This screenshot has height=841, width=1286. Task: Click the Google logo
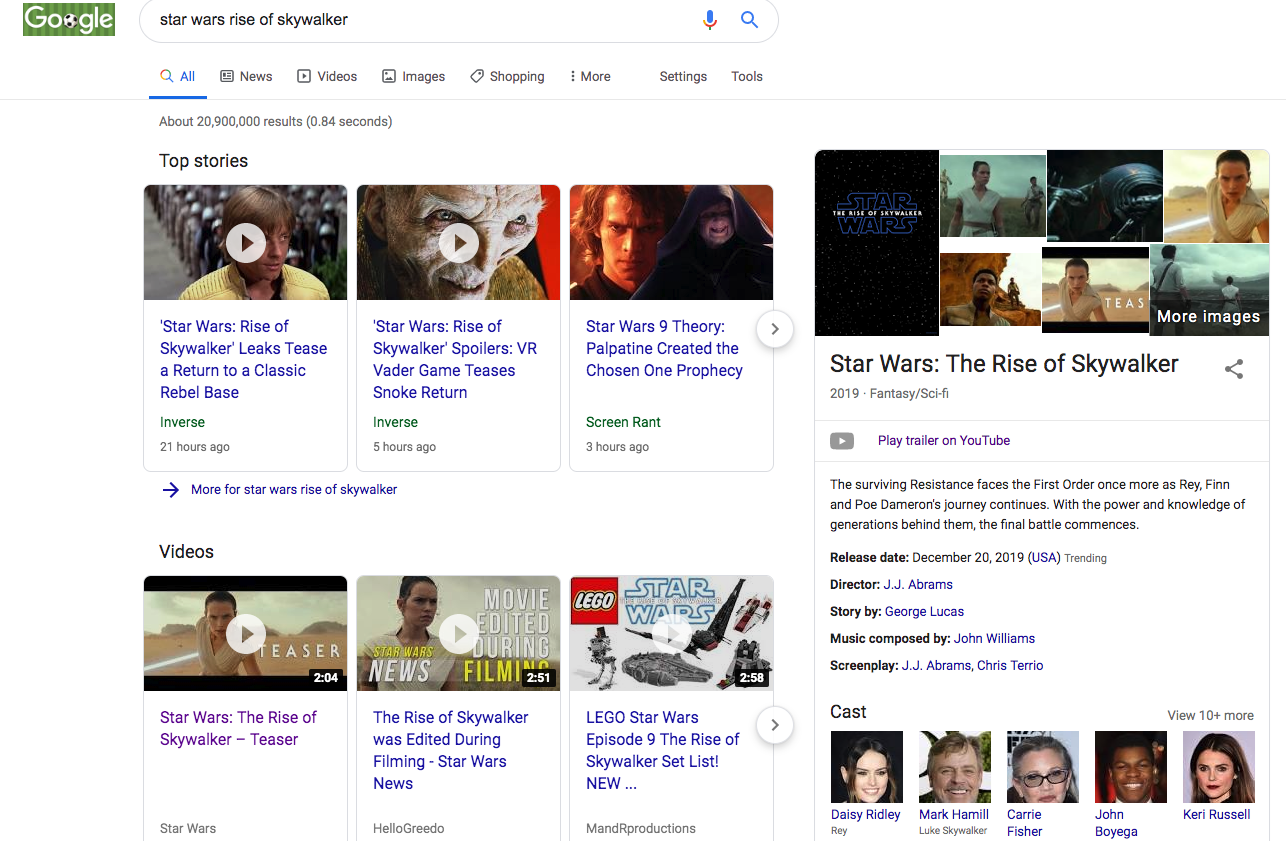pyautogui.click(x=68, y=19)
